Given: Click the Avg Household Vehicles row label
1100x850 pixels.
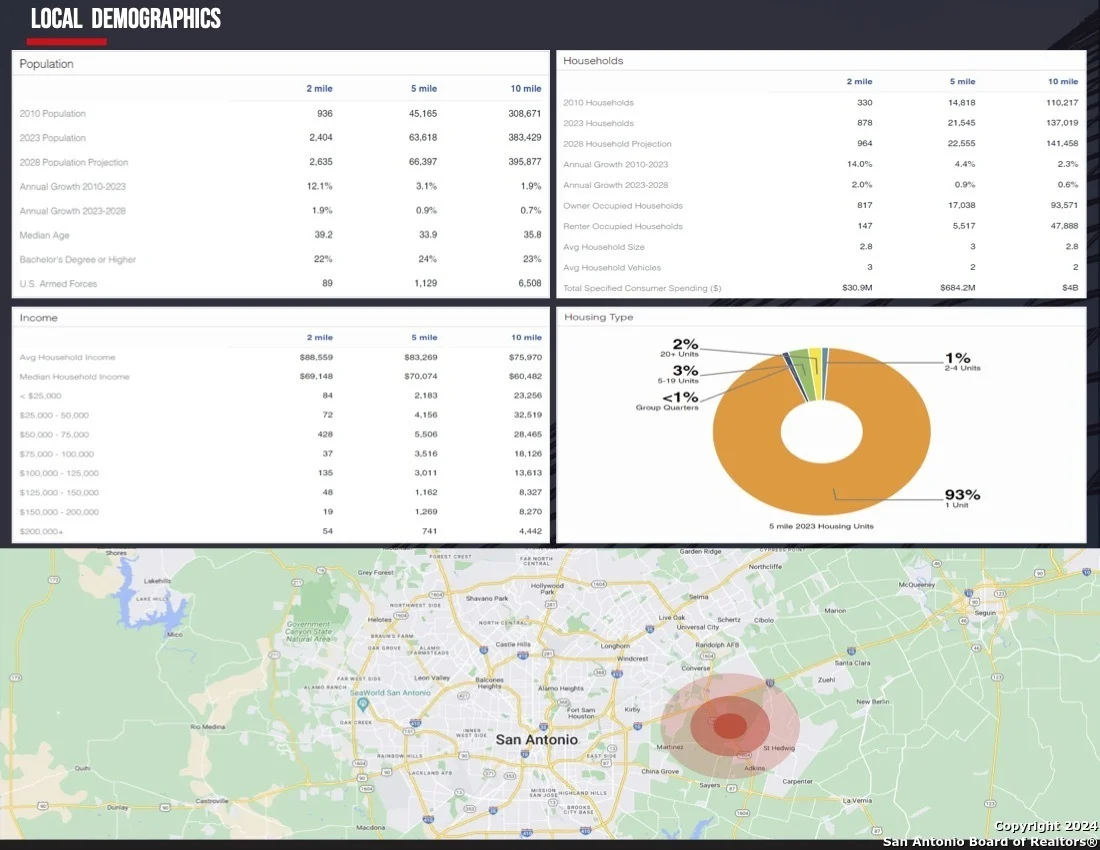Looking at the screenshot, I should 612,267.
